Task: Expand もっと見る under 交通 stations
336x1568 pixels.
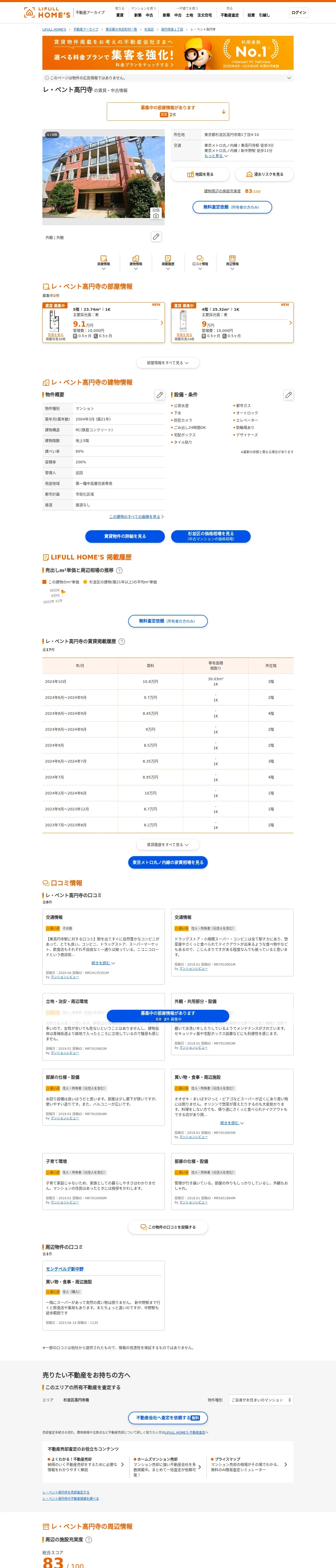Action: (216, 156)
